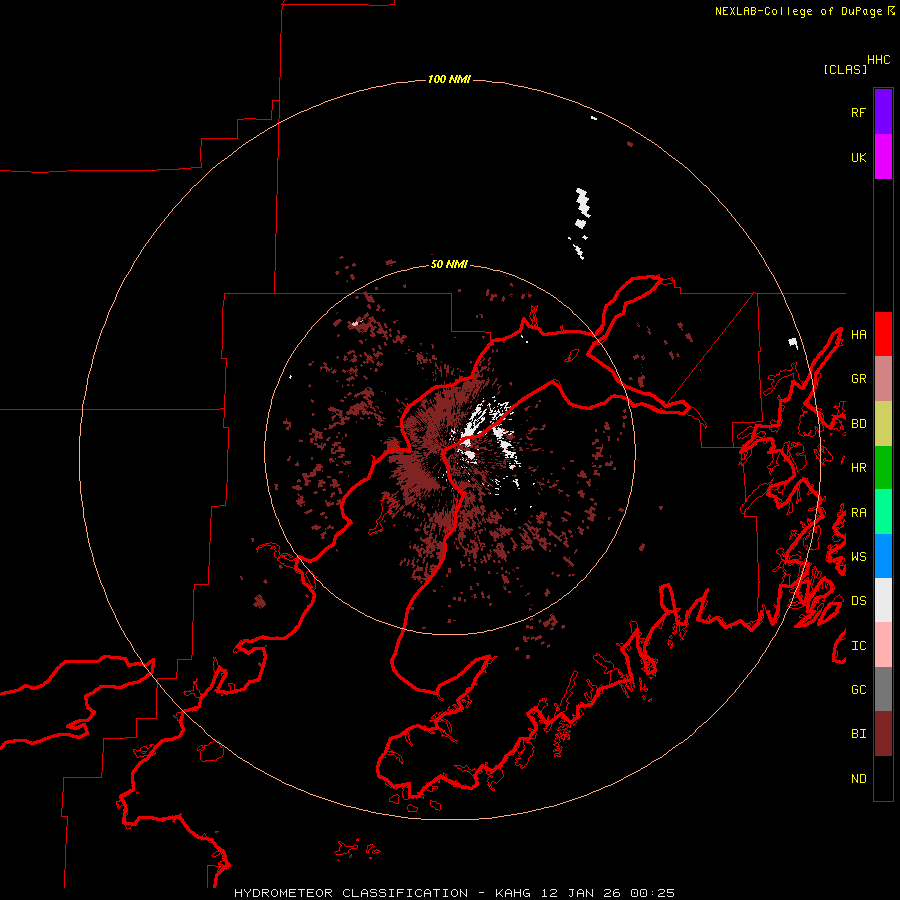Click the BD yellow legend color block

883,424
